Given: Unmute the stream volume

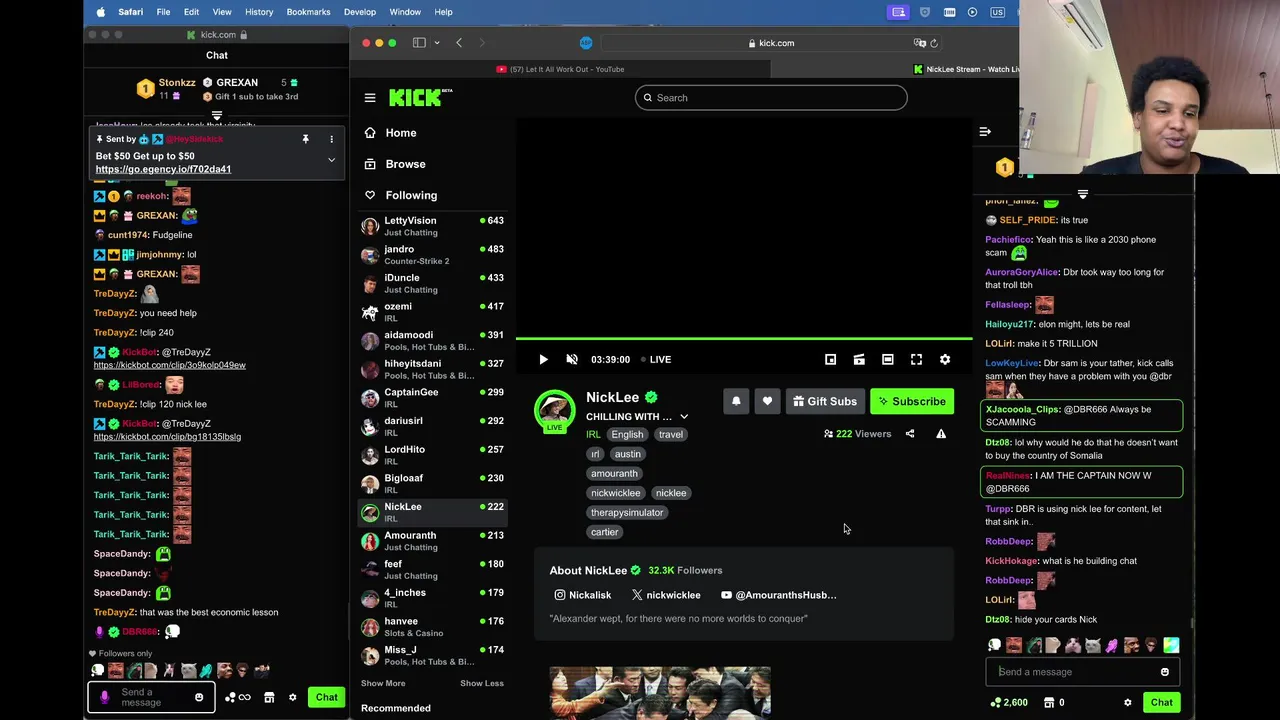Looking at the screenshot, I should pyautogui.click(x=572, y=359).
